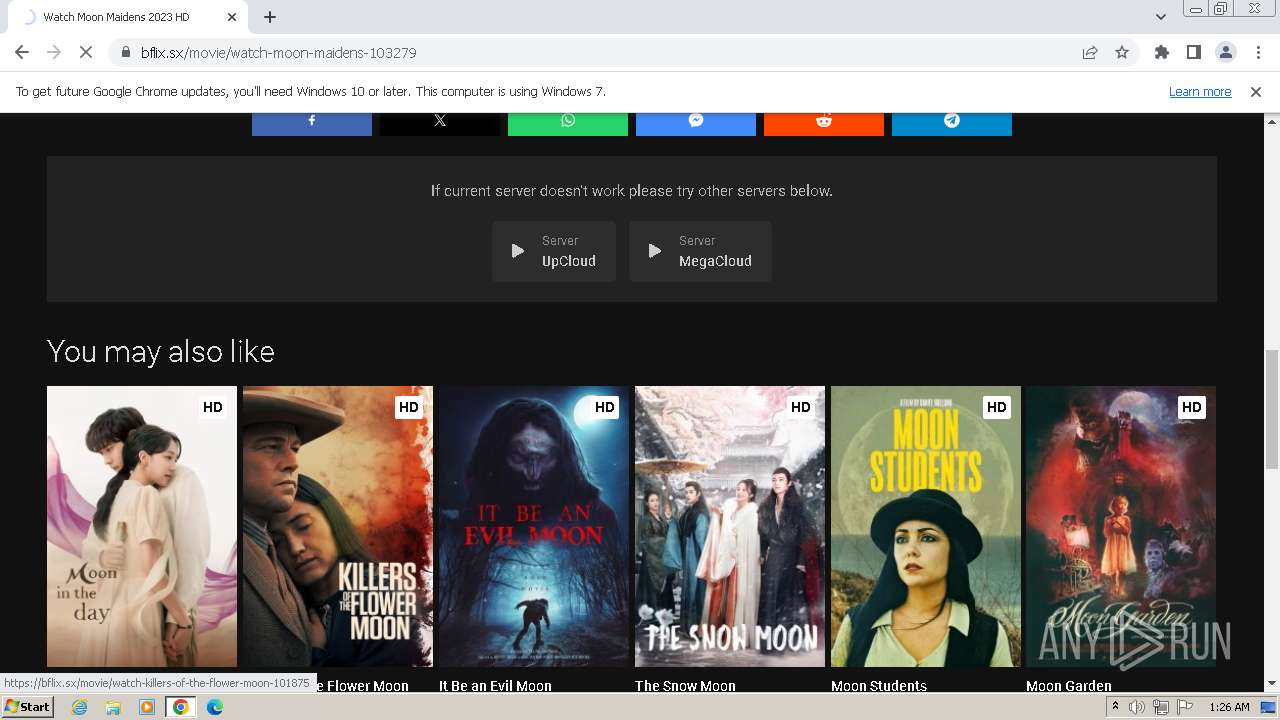Open Chrome's three-dot menu
The height and width of the screenshot is (720, 1280).
click(1258, 52)
